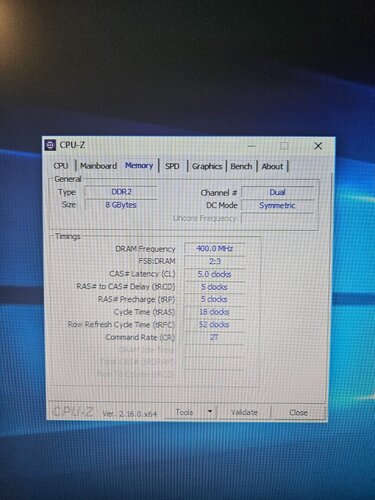Expand the Tools dropdown arrow
The height and width of the screenshot is (500, 375).
pyautogui.click(x=210, y=412)
